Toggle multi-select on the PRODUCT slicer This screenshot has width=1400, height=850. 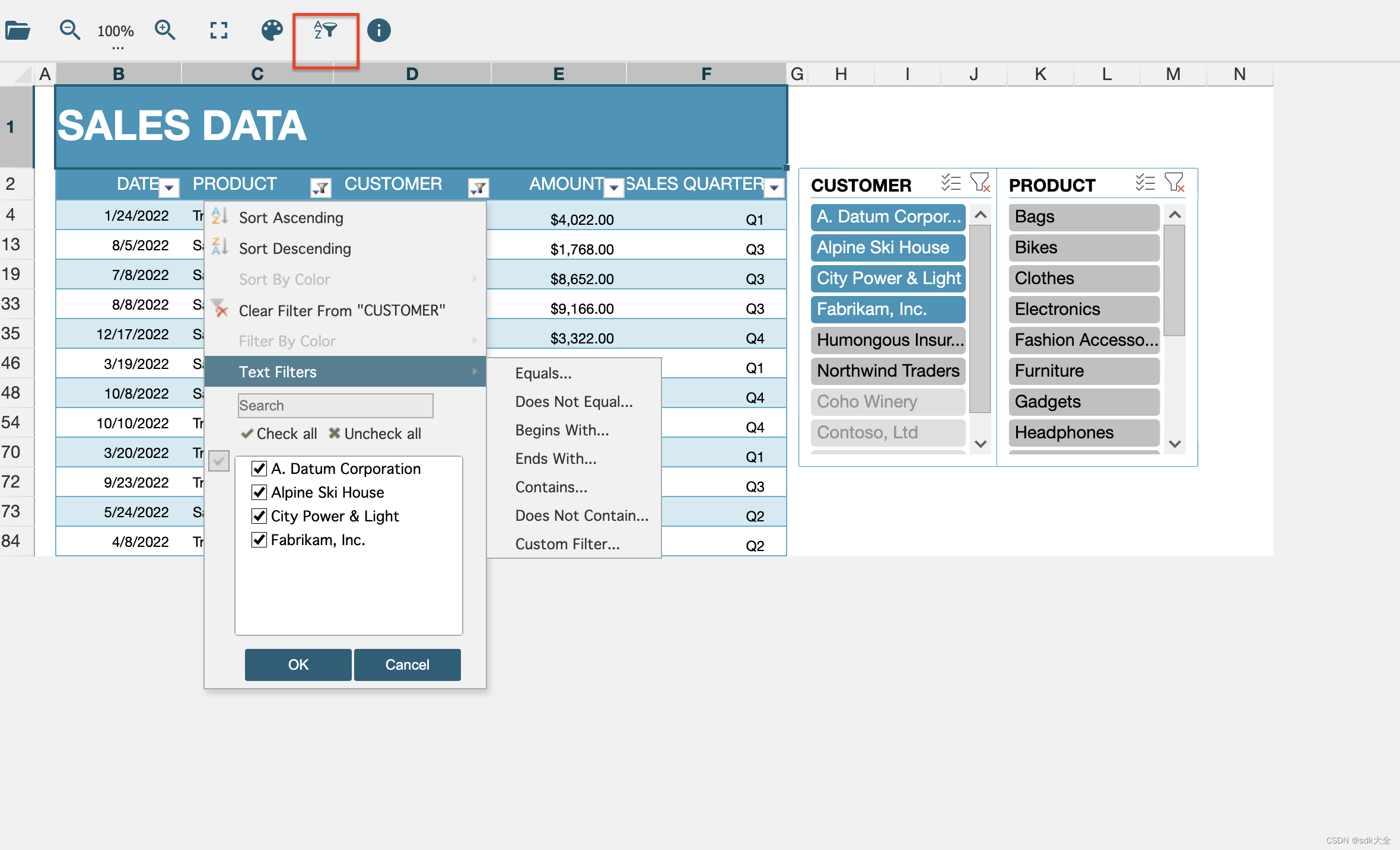[1144, 183]
